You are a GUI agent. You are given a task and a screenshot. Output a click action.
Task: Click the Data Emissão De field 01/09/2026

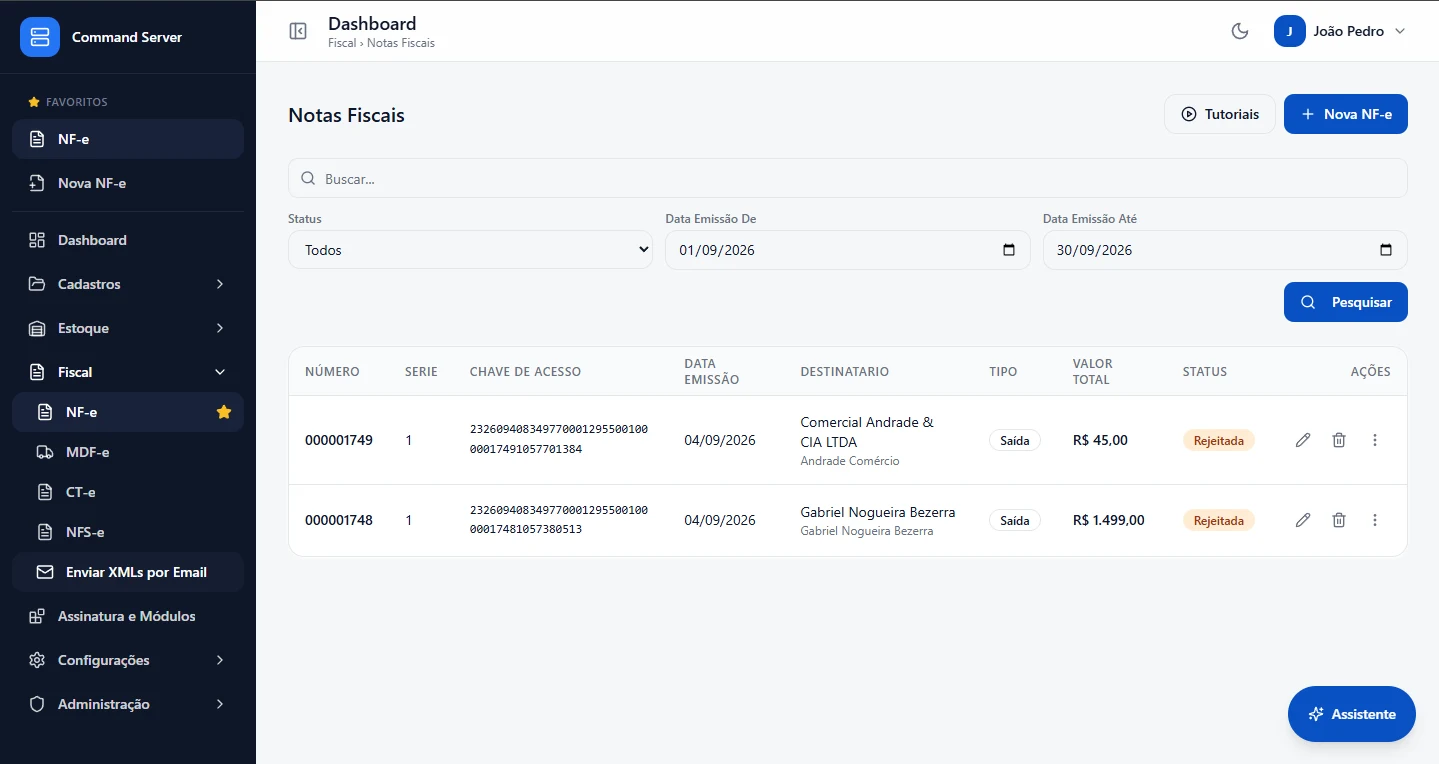847,250
